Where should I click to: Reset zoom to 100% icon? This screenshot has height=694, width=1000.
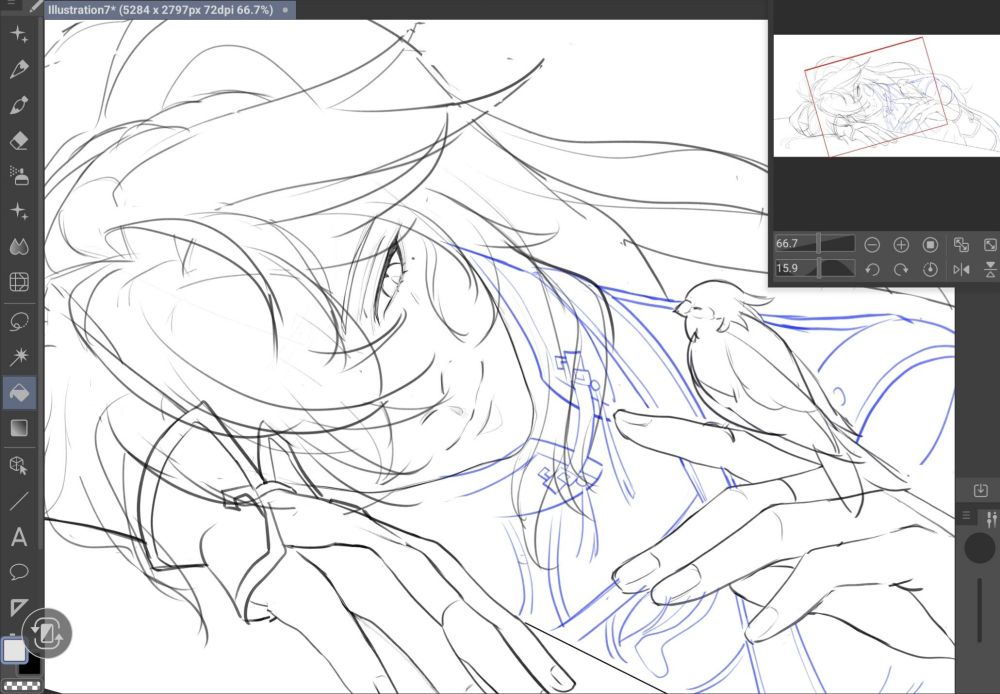click(930, 244)
